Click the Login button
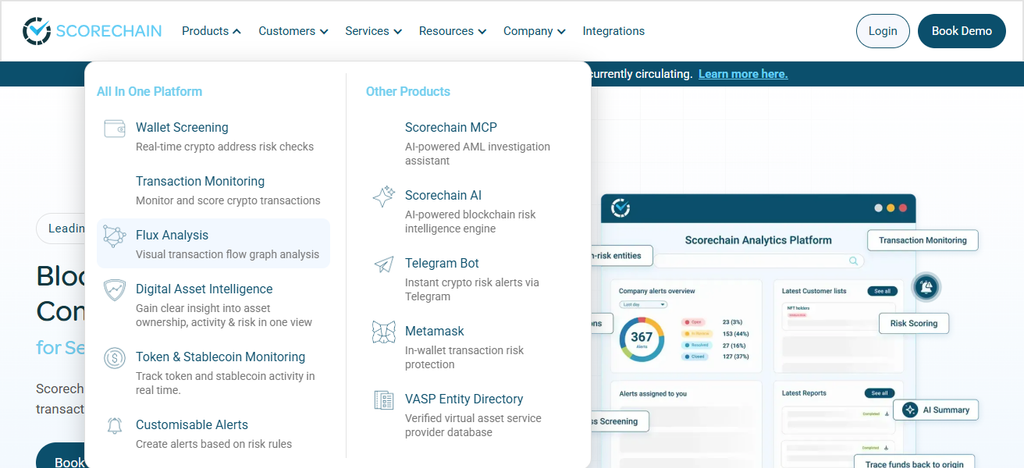The height and width of the screenshot is (468, 1024). click(882, 31)
